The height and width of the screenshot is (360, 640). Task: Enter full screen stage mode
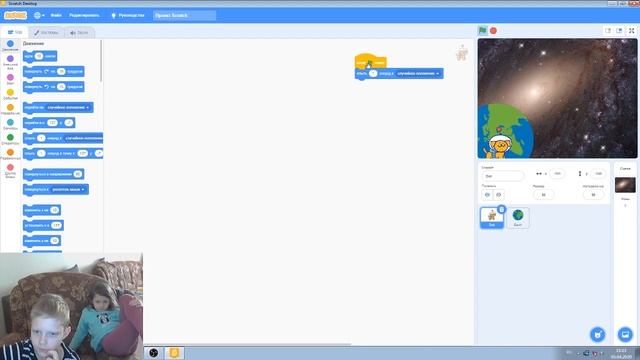tap(631, 31)
